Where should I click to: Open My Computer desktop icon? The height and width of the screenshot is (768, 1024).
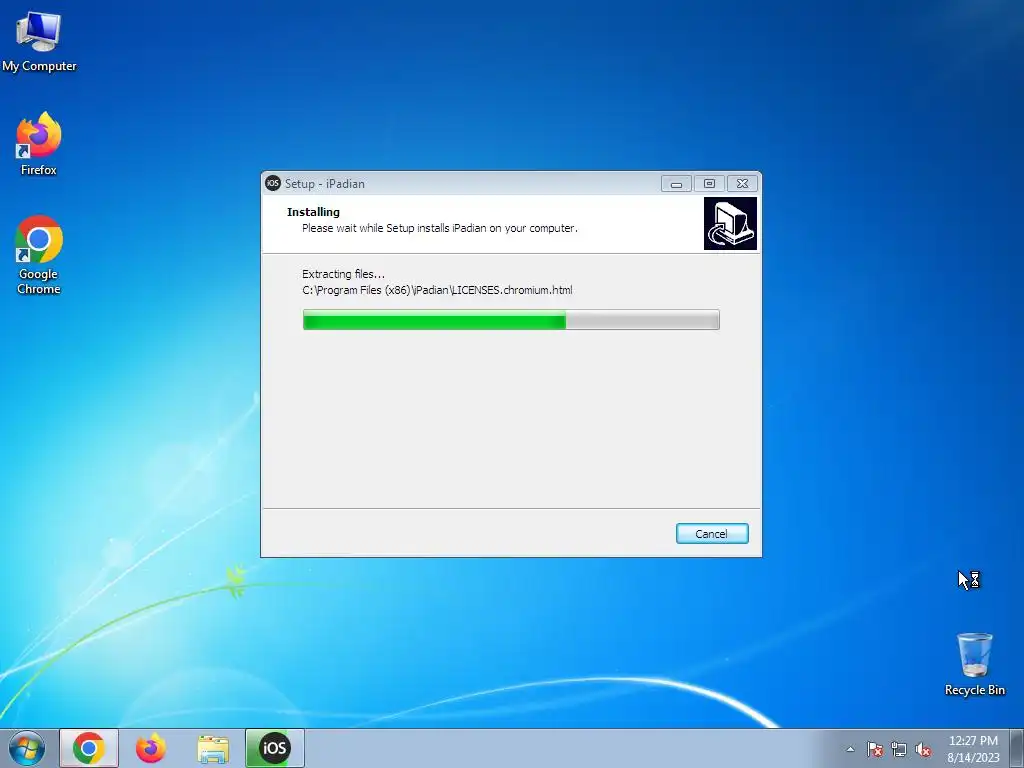[x=39, y=42]
